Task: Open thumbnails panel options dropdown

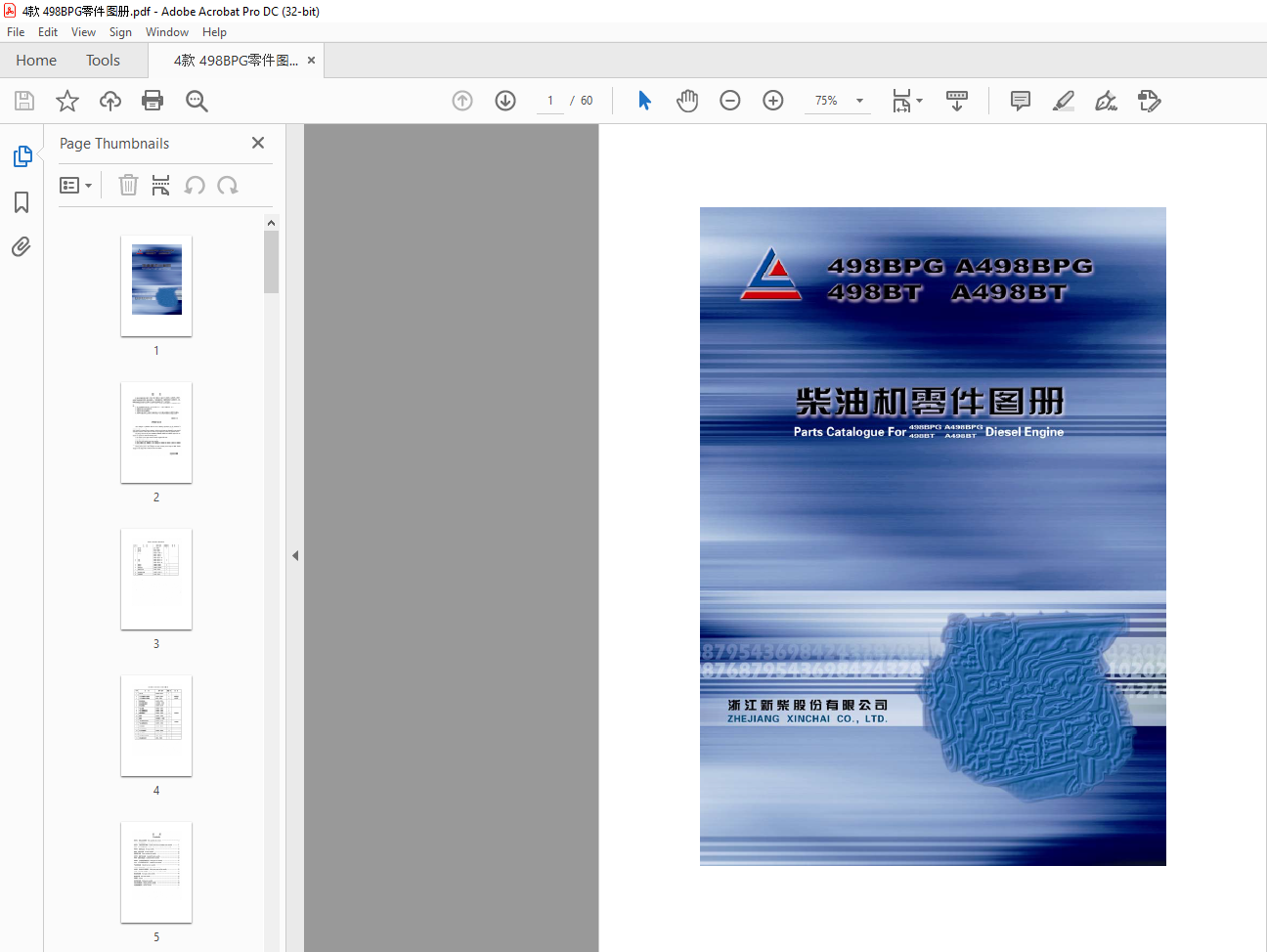Action: (75, 185)
